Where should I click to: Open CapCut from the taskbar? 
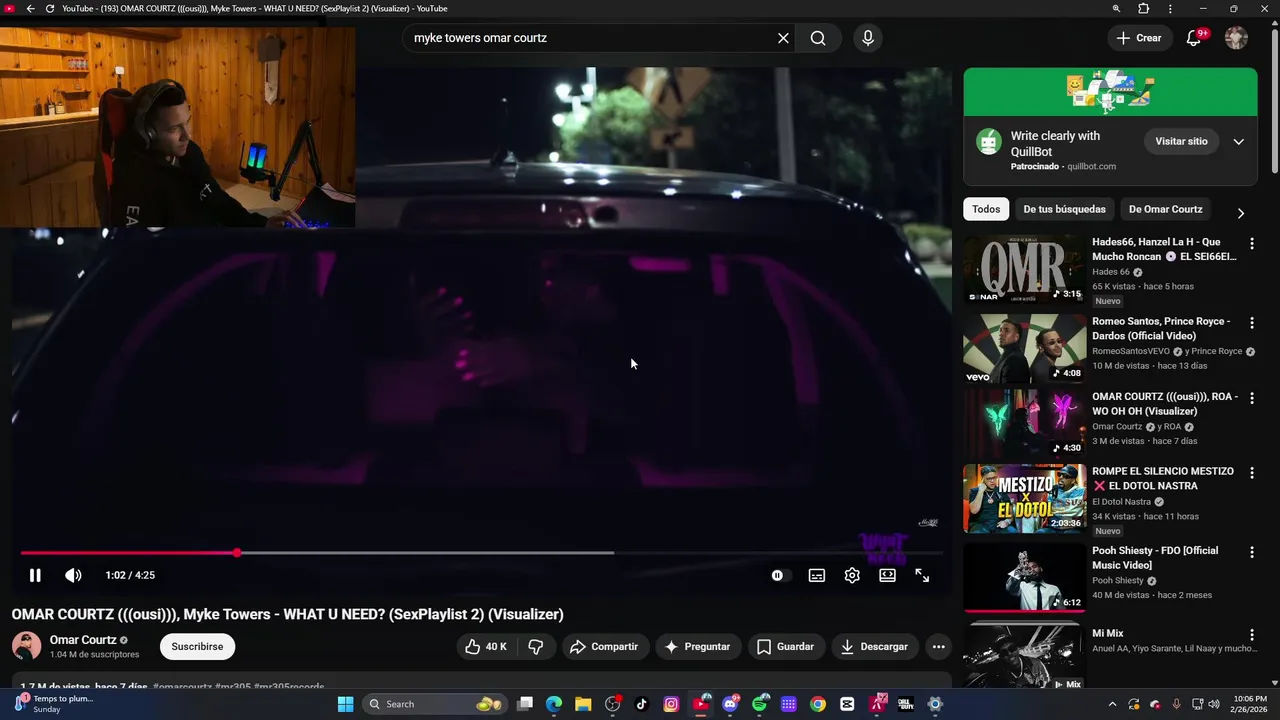[x=847, y=704]
